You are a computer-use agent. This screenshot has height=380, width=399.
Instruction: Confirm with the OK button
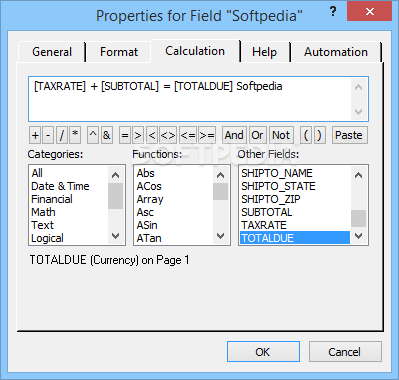pyautogui.click(x=263, y=352)
